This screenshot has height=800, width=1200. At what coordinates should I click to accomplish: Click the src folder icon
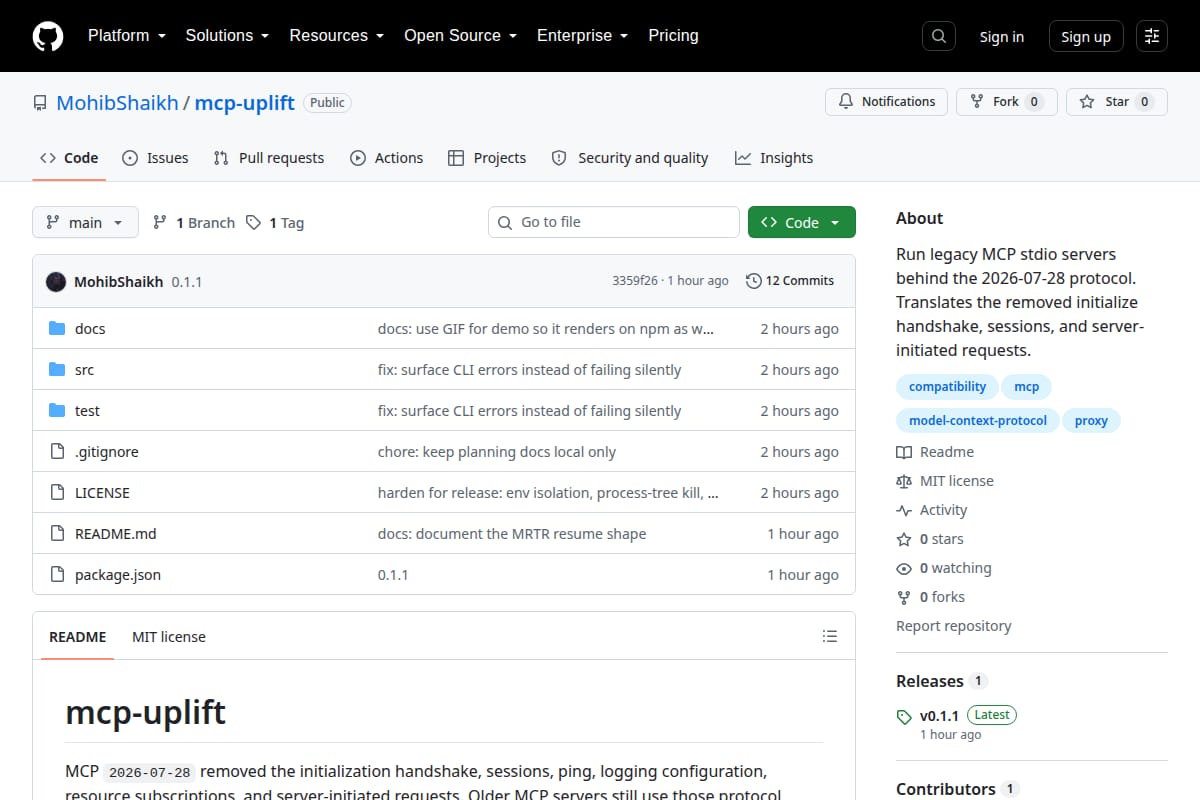(57, 370)
